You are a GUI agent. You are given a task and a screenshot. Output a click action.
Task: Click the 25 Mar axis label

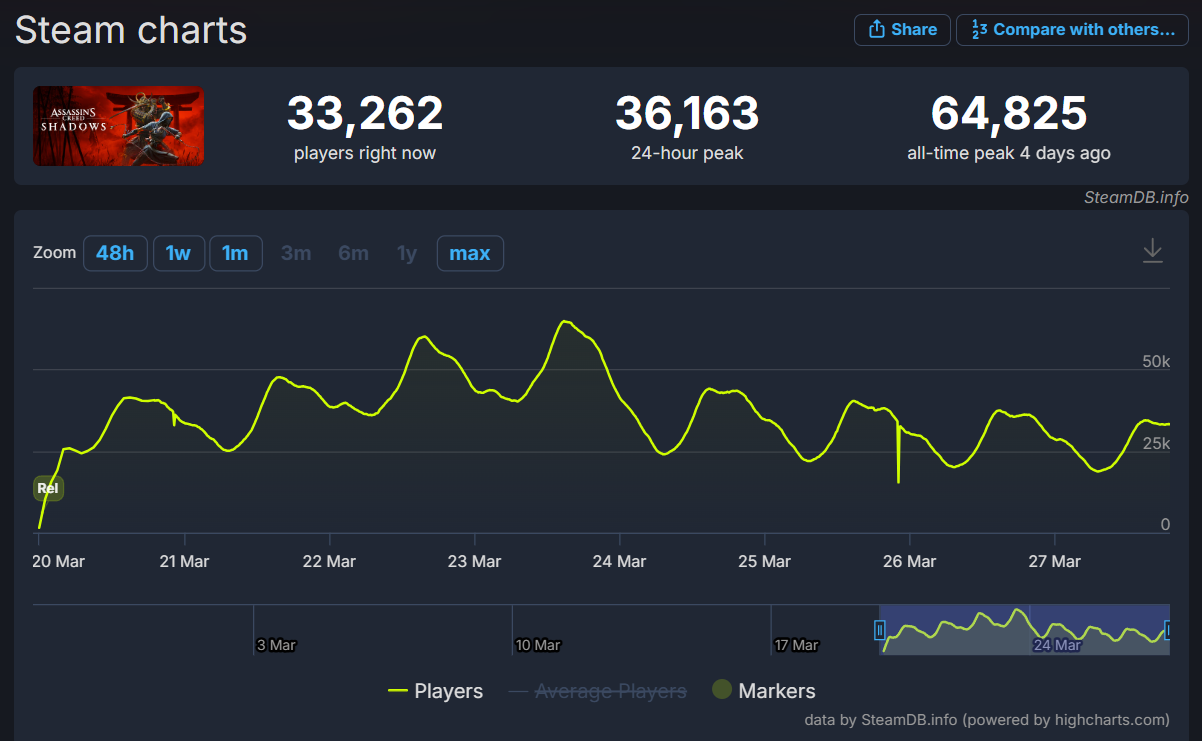pos(764,561)
